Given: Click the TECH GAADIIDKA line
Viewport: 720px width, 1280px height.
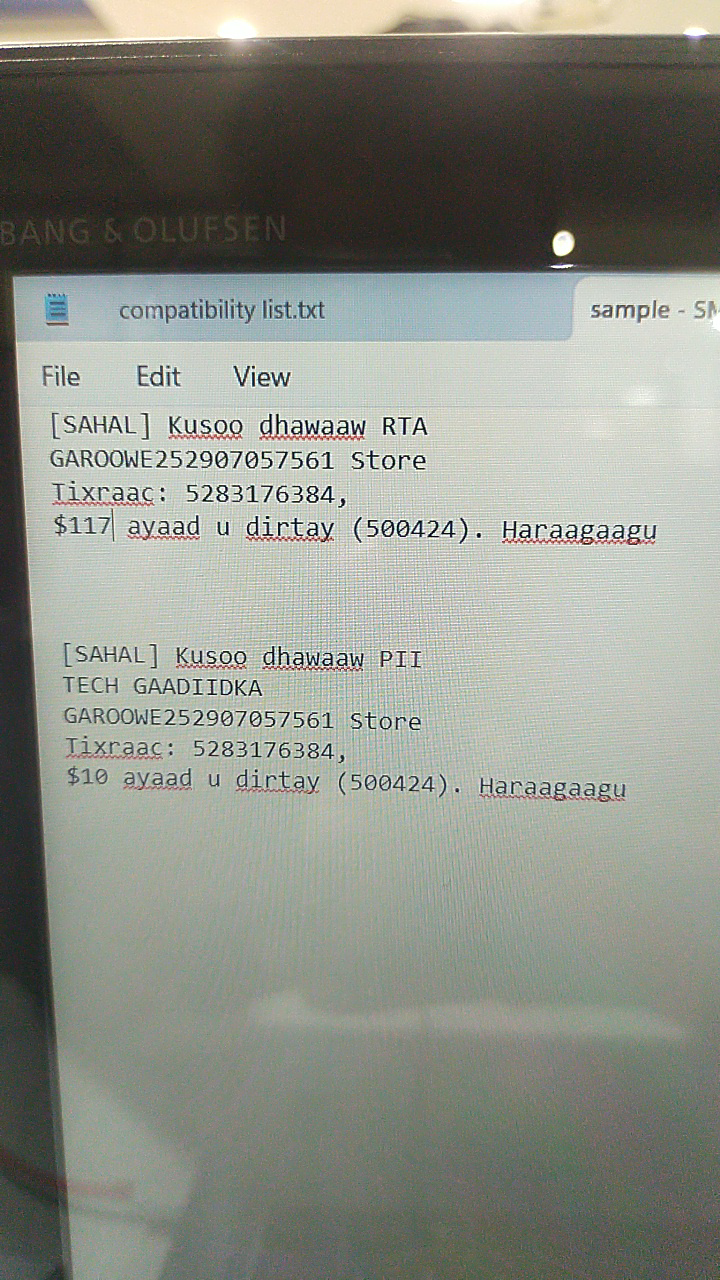Looking at the screenshot, I should 162,687.
